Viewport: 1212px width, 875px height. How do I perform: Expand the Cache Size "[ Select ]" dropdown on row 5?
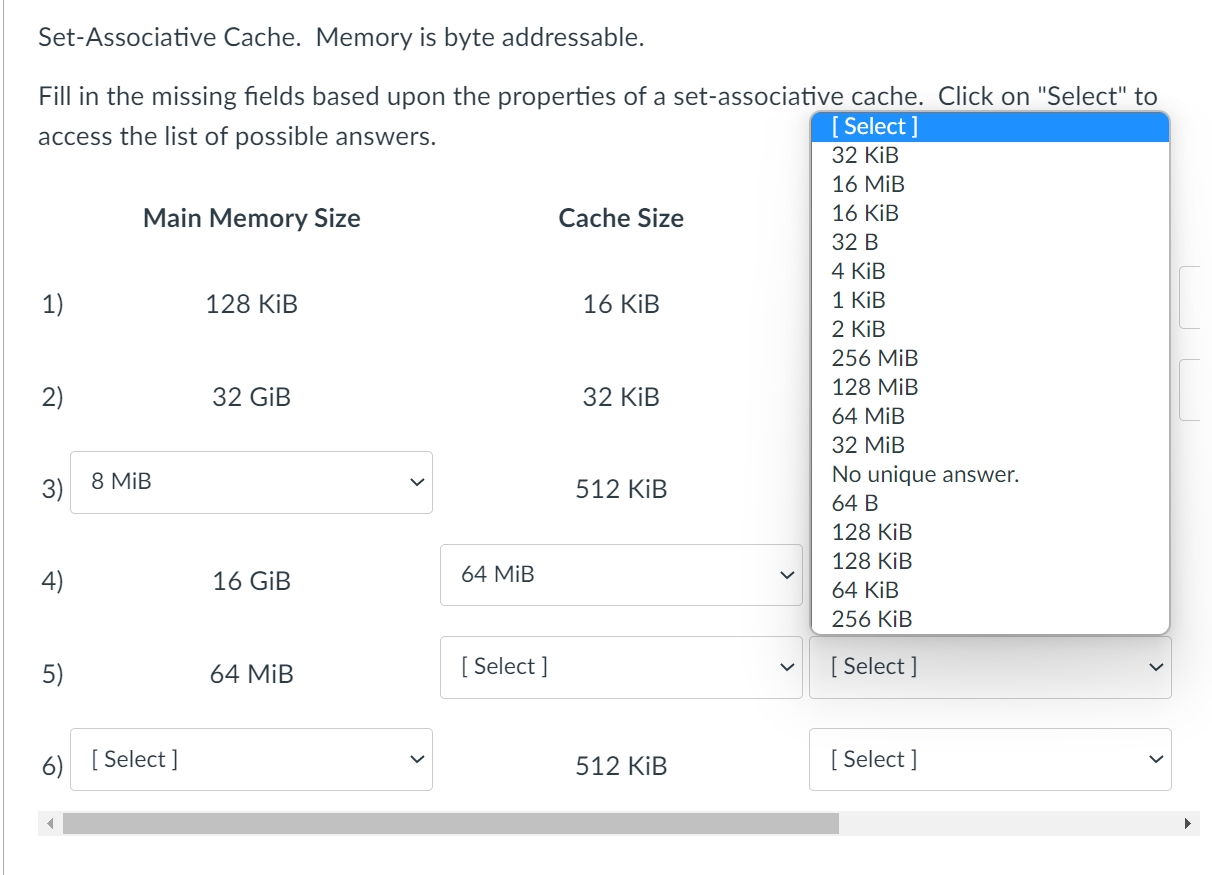click(x=621, y=667)
